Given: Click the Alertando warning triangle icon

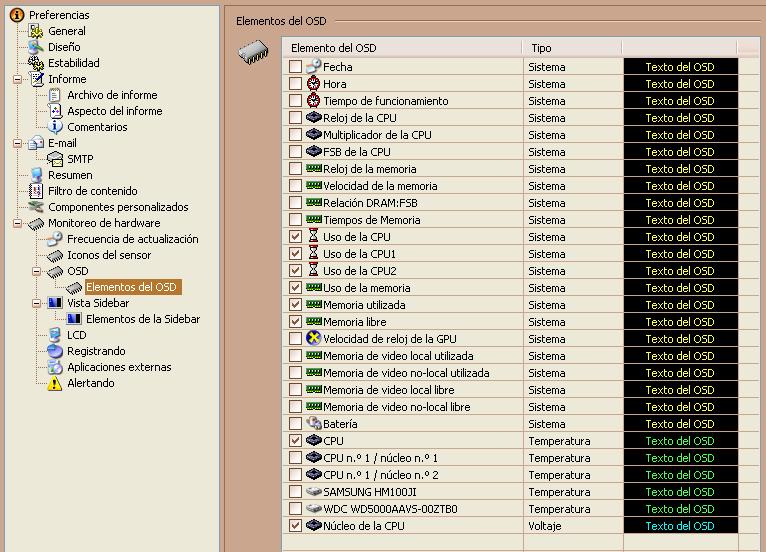Looking at the screenshot, I should 55,383.
